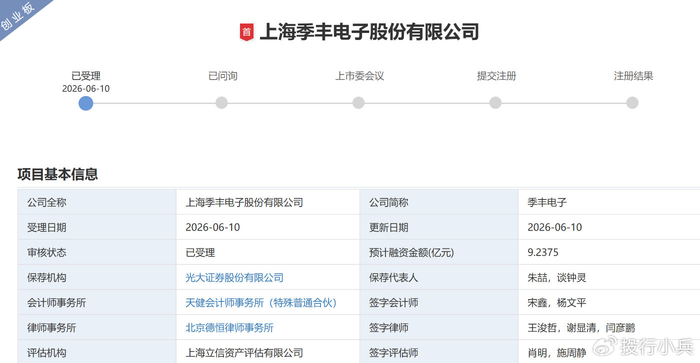Click the 更新日期 label cell
700x363 pixels.
[x=439, y=227]
